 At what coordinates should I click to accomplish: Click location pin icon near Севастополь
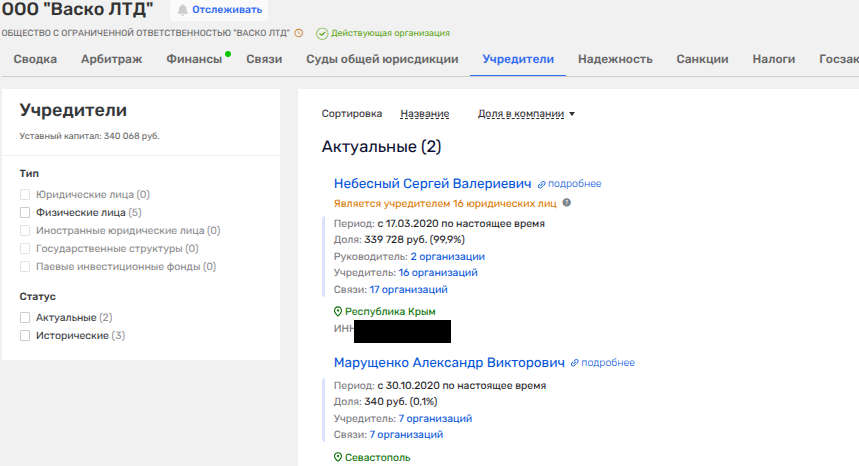(338, 457)
